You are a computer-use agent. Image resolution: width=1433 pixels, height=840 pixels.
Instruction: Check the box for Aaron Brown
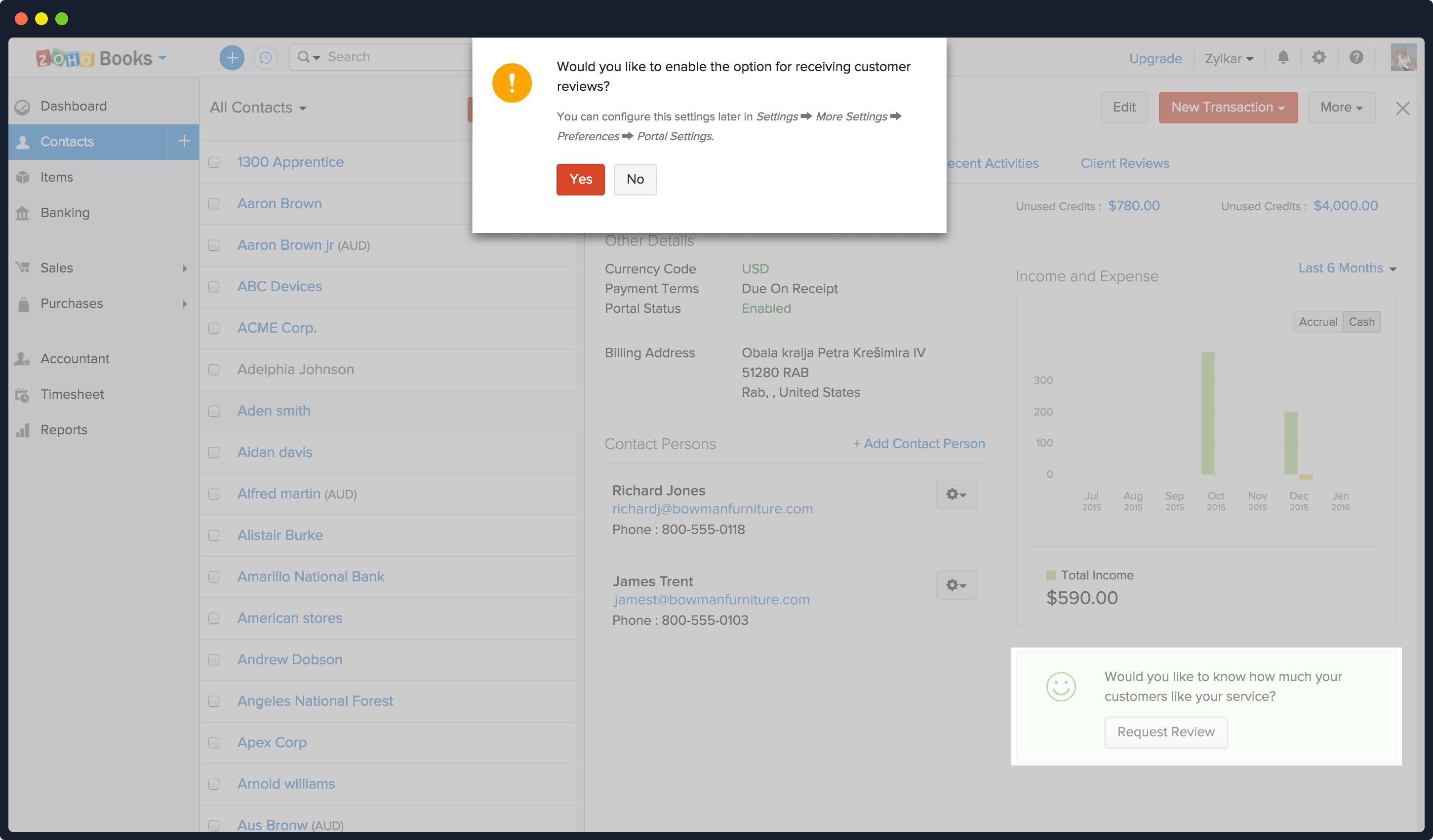pos(214,204)
